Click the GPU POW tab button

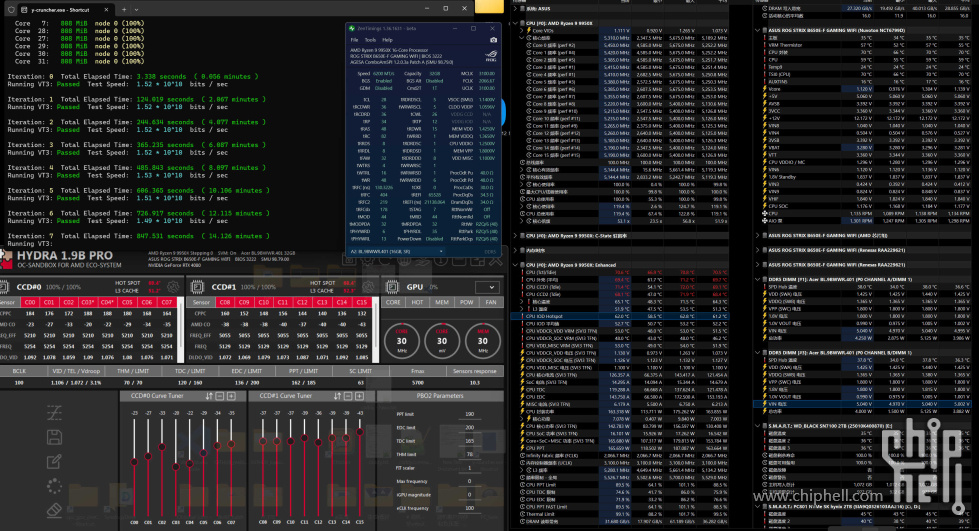pyautogui.click(x=466, y=302)
